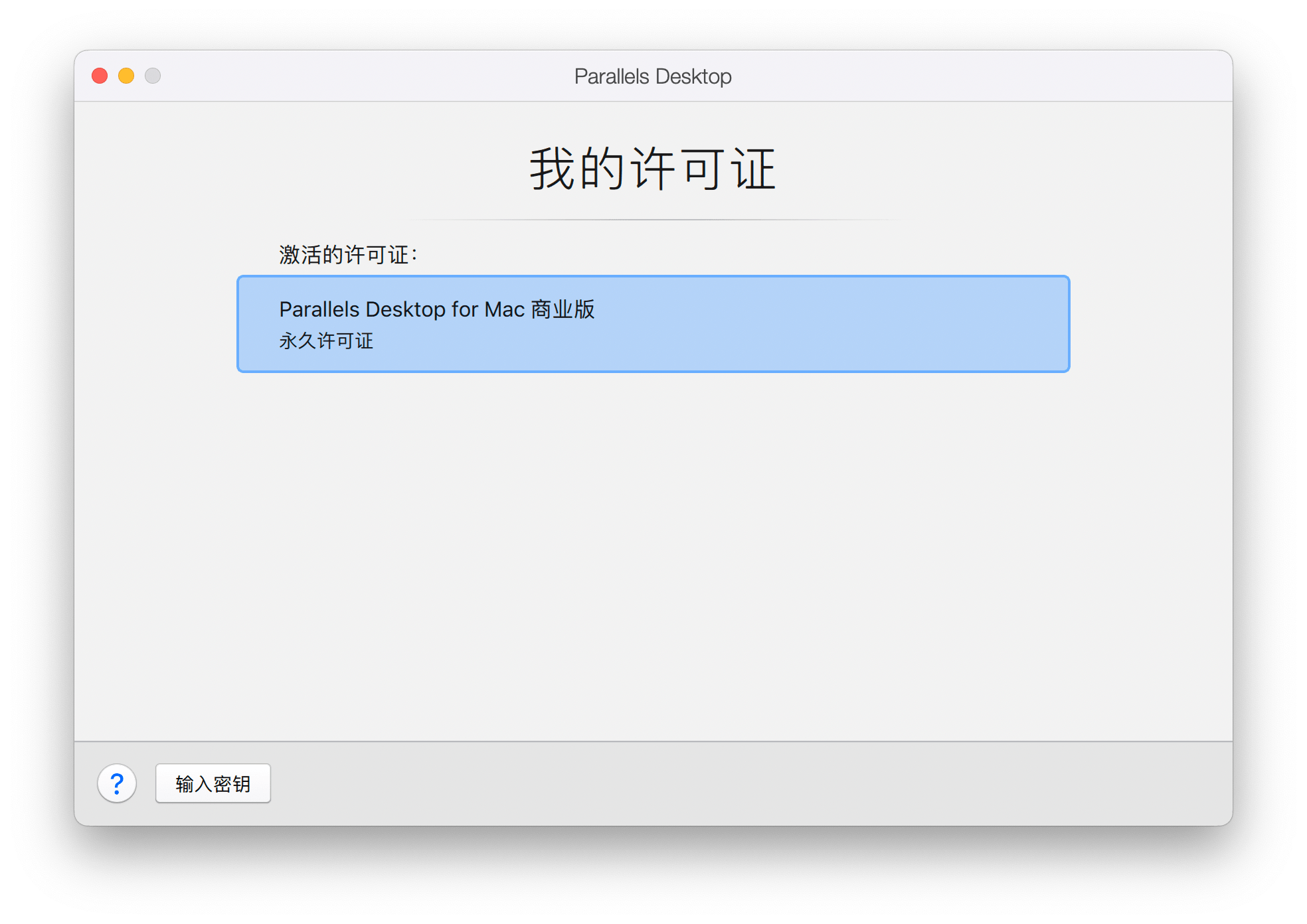Click the 输入密钥 button
This screenshot has width=1307, height=924.
point(213,783)
